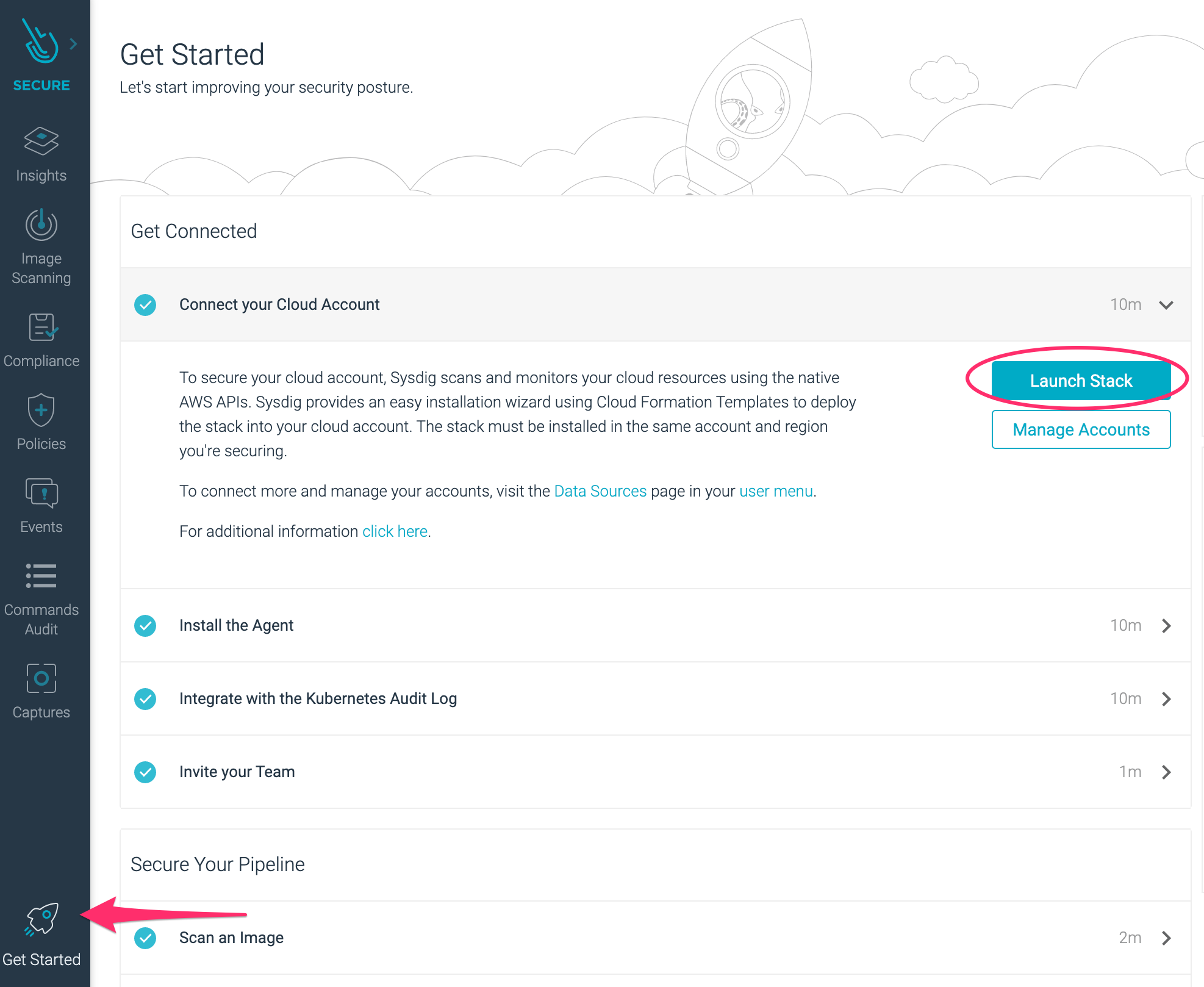The image size is (1204, 987).
Task: Click the Install the Agent checkmark
Action: click(x=145, y=625)
